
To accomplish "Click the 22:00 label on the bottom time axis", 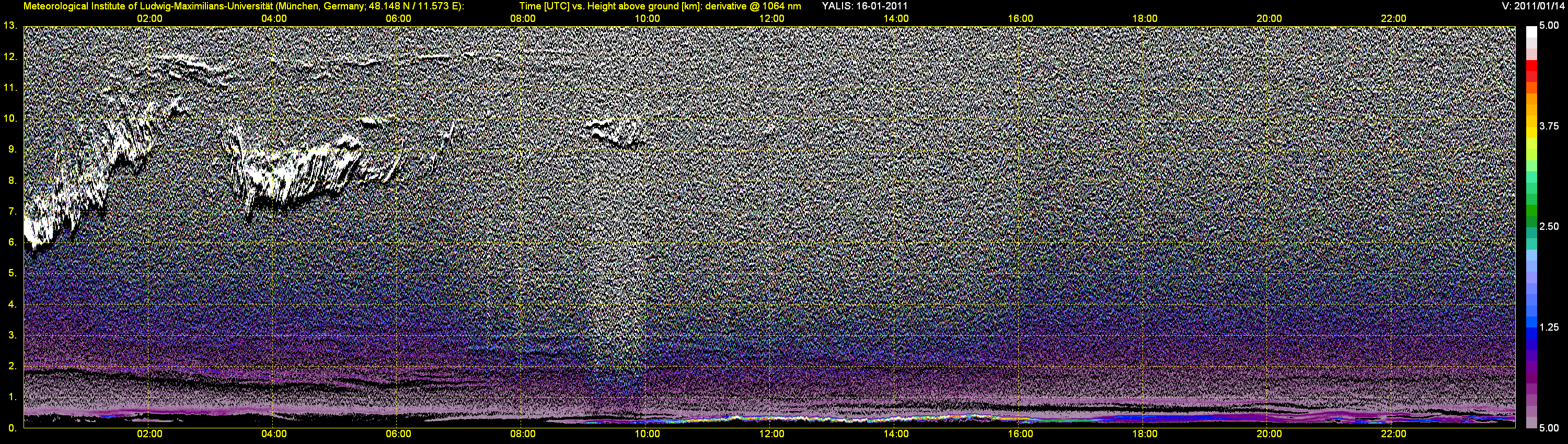I will tap(1393, 434).
